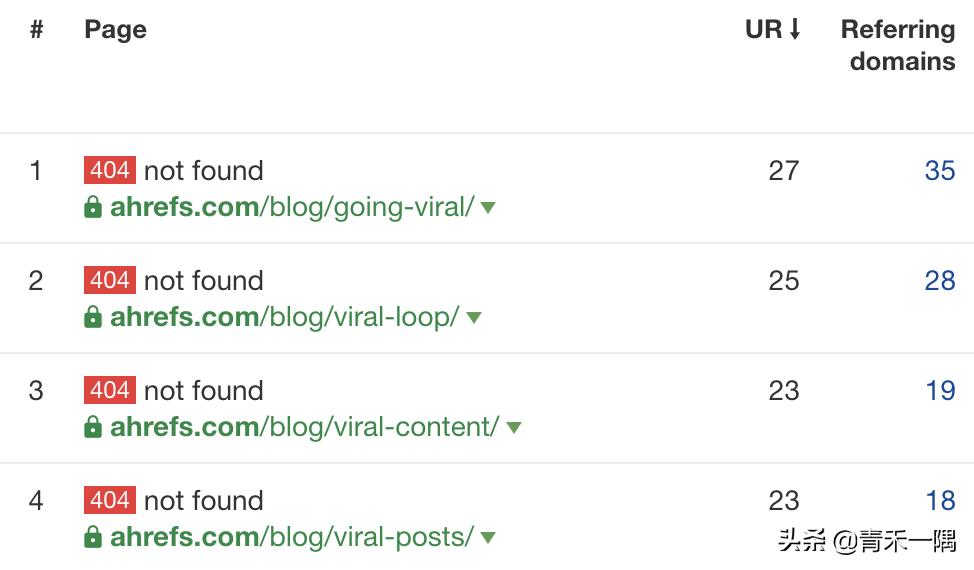974x570 pixels.
Task: Open the ahrefs.com/blog/going-viral/ link
Action: (292, 207)
